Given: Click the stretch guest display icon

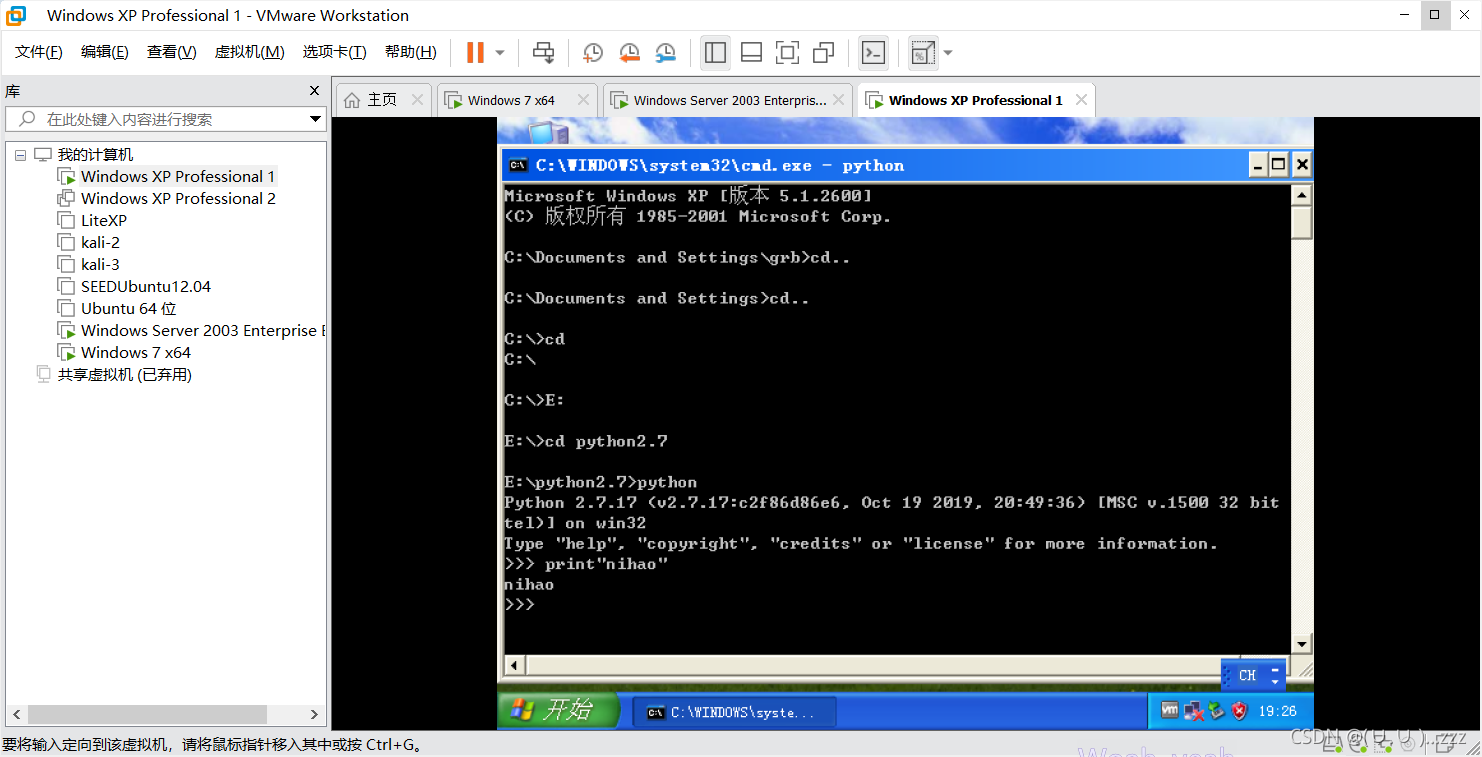Looking at the screenshot, I should tap(923, 52).
